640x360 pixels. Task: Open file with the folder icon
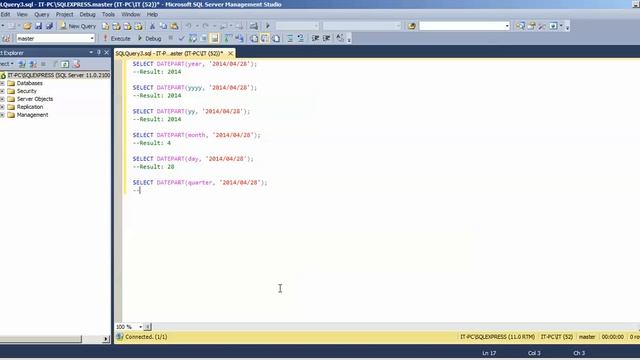[27, 26]
